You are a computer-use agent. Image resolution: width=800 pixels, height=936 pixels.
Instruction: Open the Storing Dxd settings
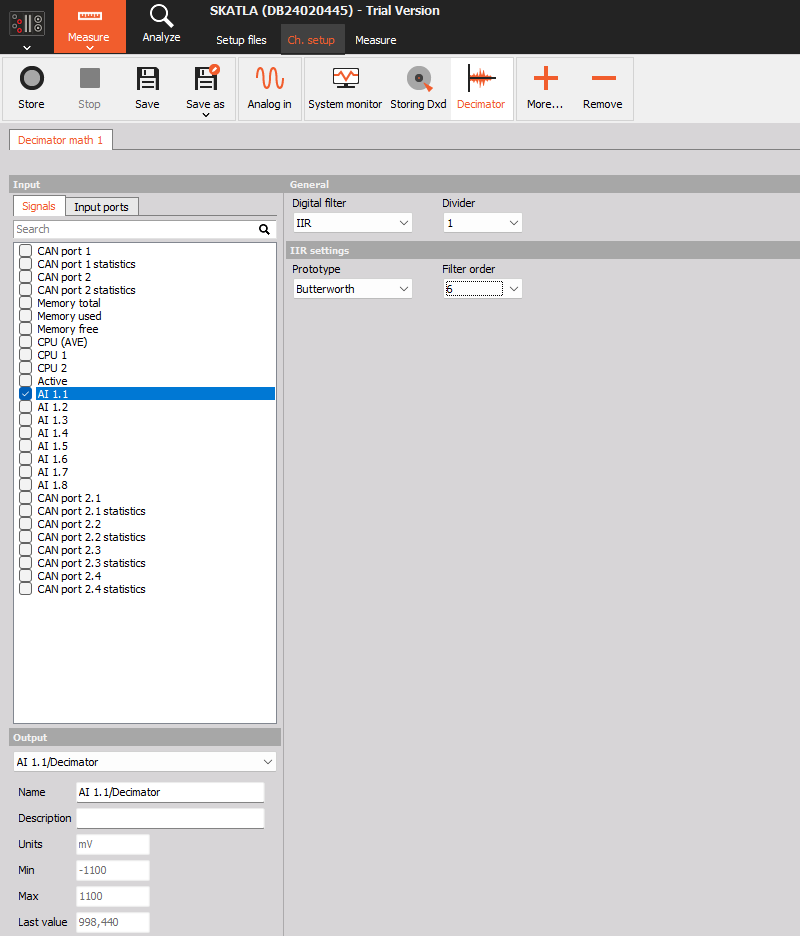pyautogui.click(x=418, y=88)
